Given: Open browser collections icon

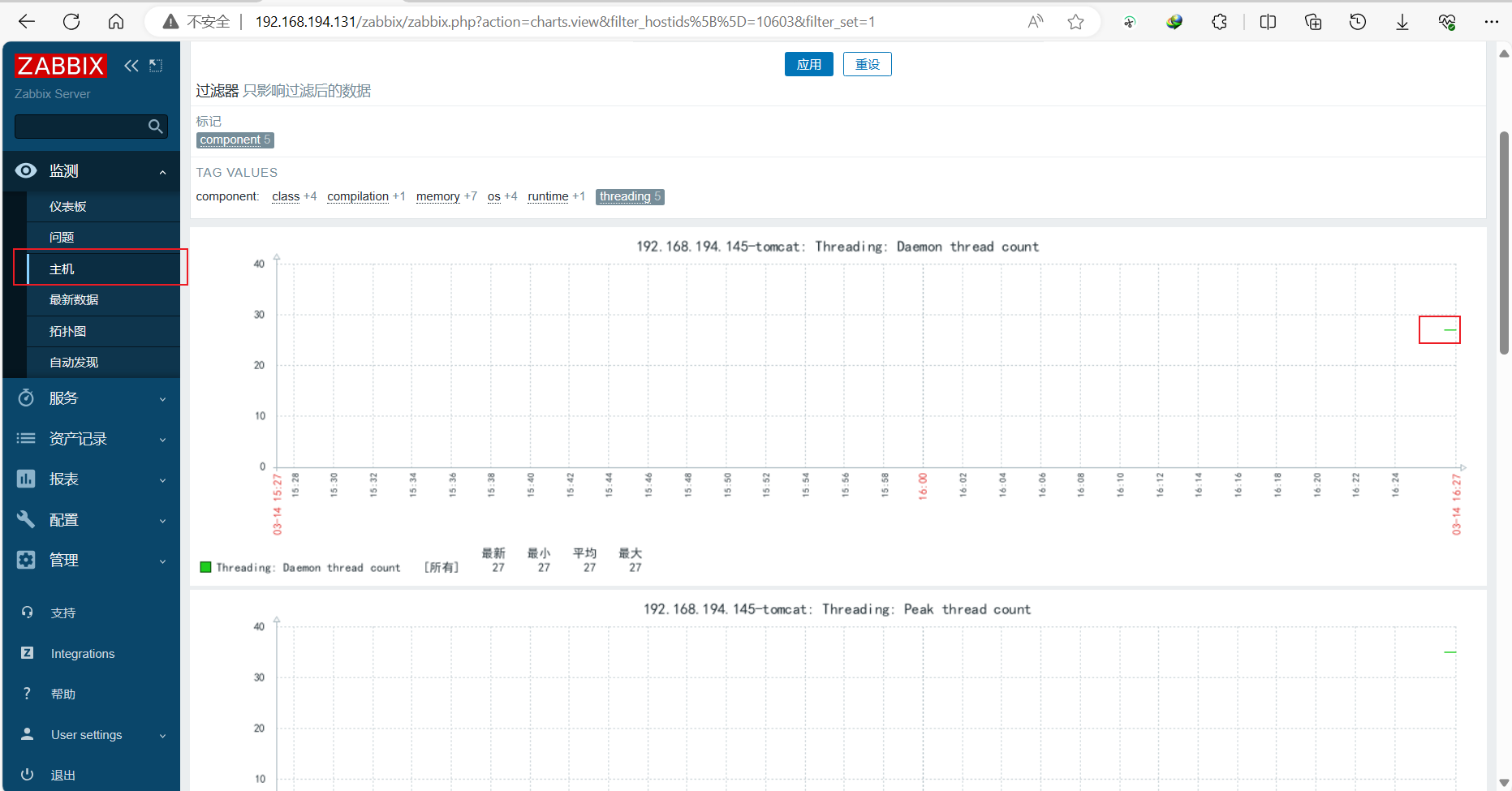Looking at the screenshot, I should (x=1313, y=22).
